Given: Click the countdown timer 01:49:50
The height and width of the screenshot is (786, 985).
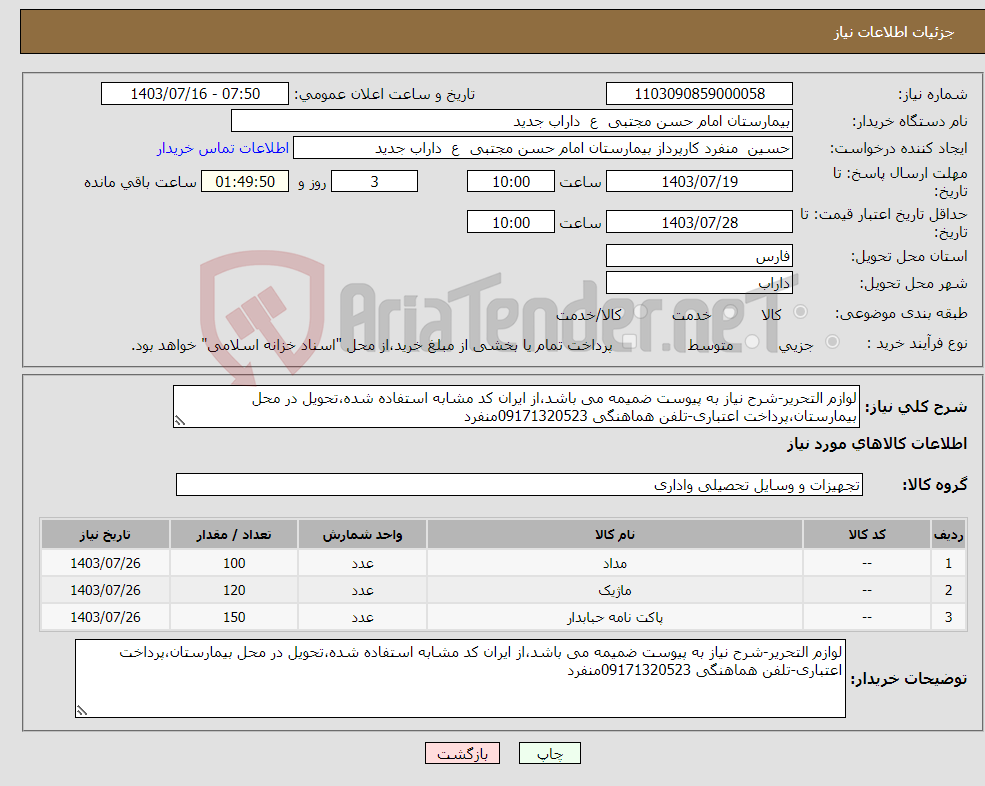Looking at the screenshot, I should tap(245, 182).
